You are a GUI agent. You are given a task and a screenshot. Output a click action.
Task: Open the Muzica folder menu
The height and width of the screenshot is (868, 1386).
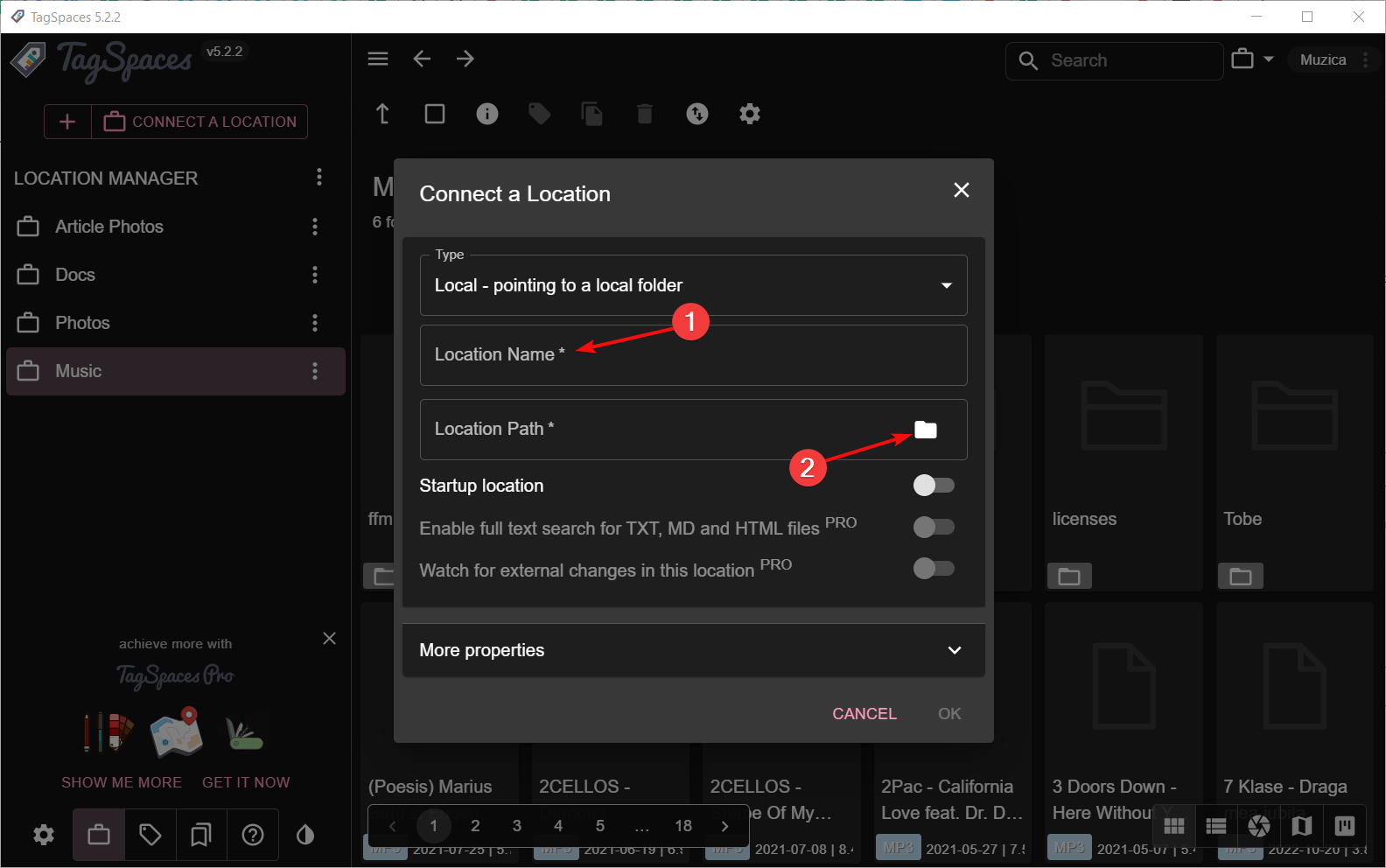(x=1365, y=59)
